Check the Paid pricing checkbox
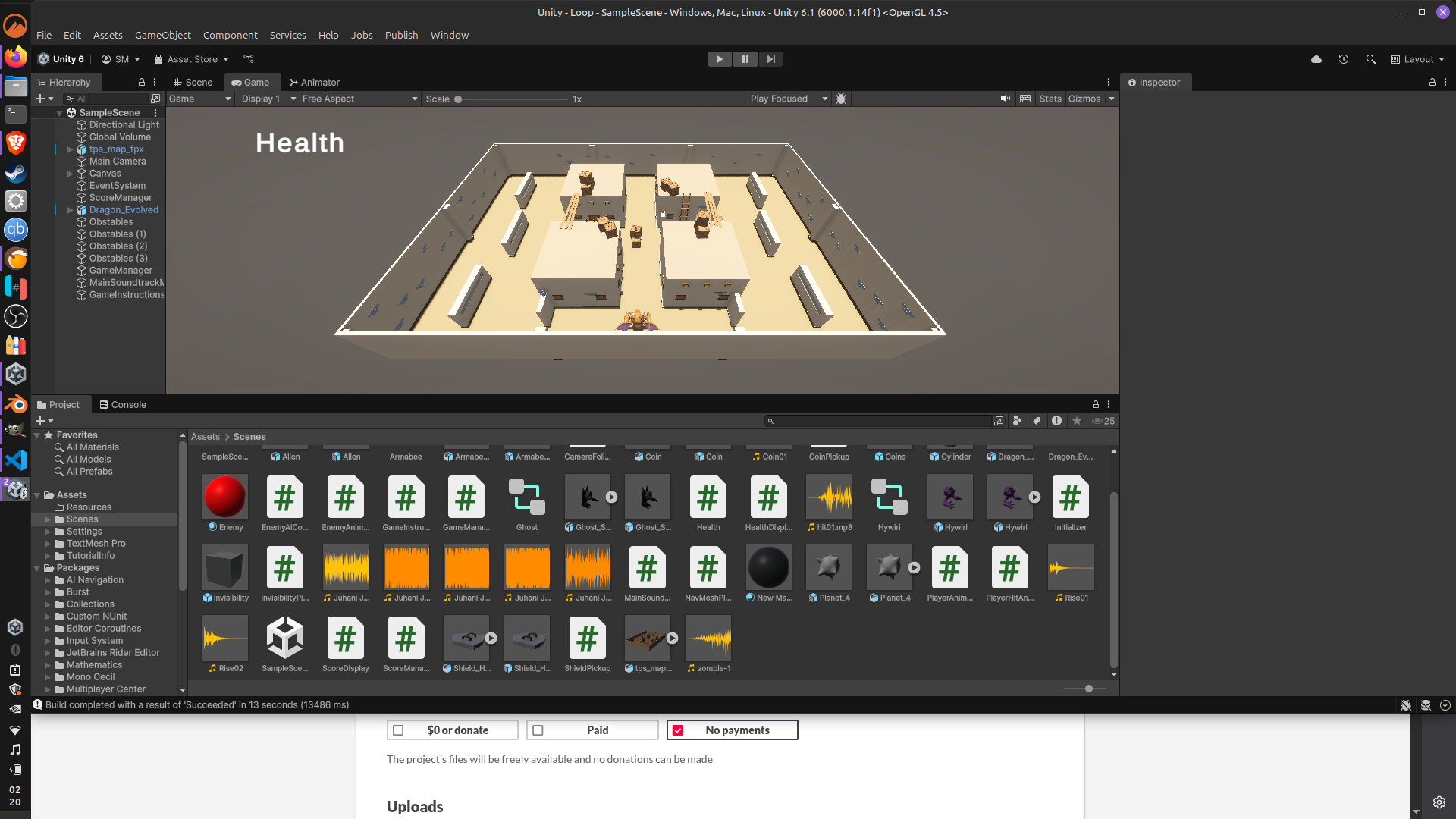Viewport: 1456px width, 819px height. [538, 730]
